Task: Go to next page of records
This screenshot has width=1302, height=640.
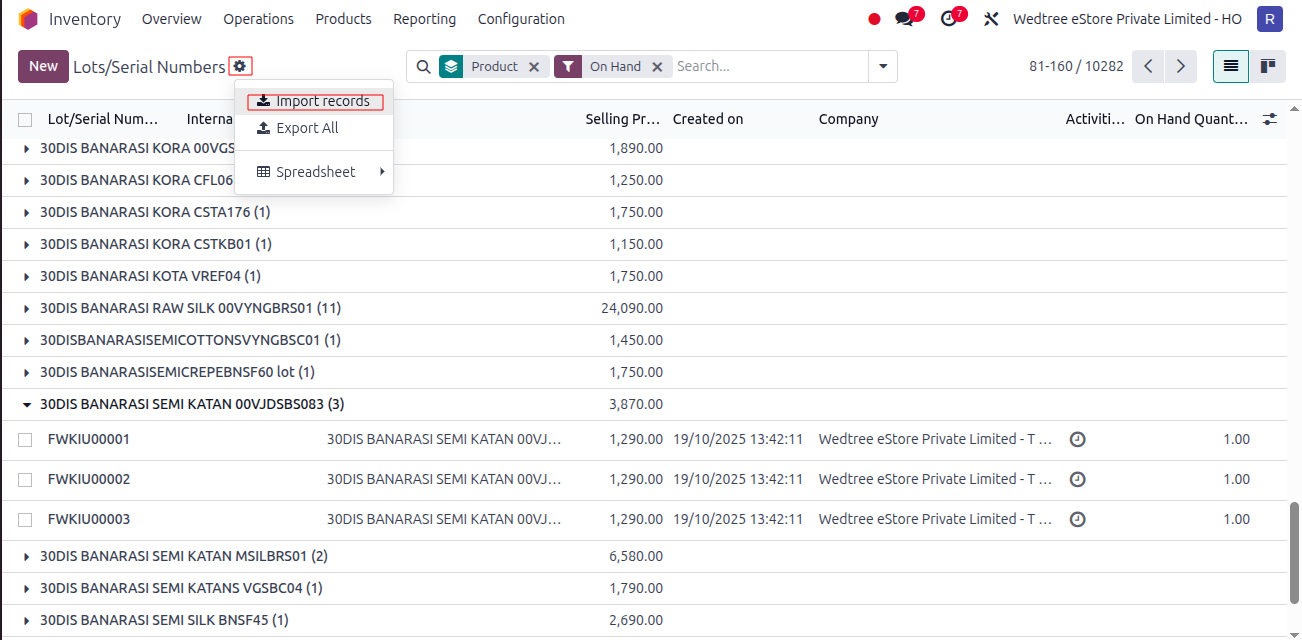Action: point(1181,66)
